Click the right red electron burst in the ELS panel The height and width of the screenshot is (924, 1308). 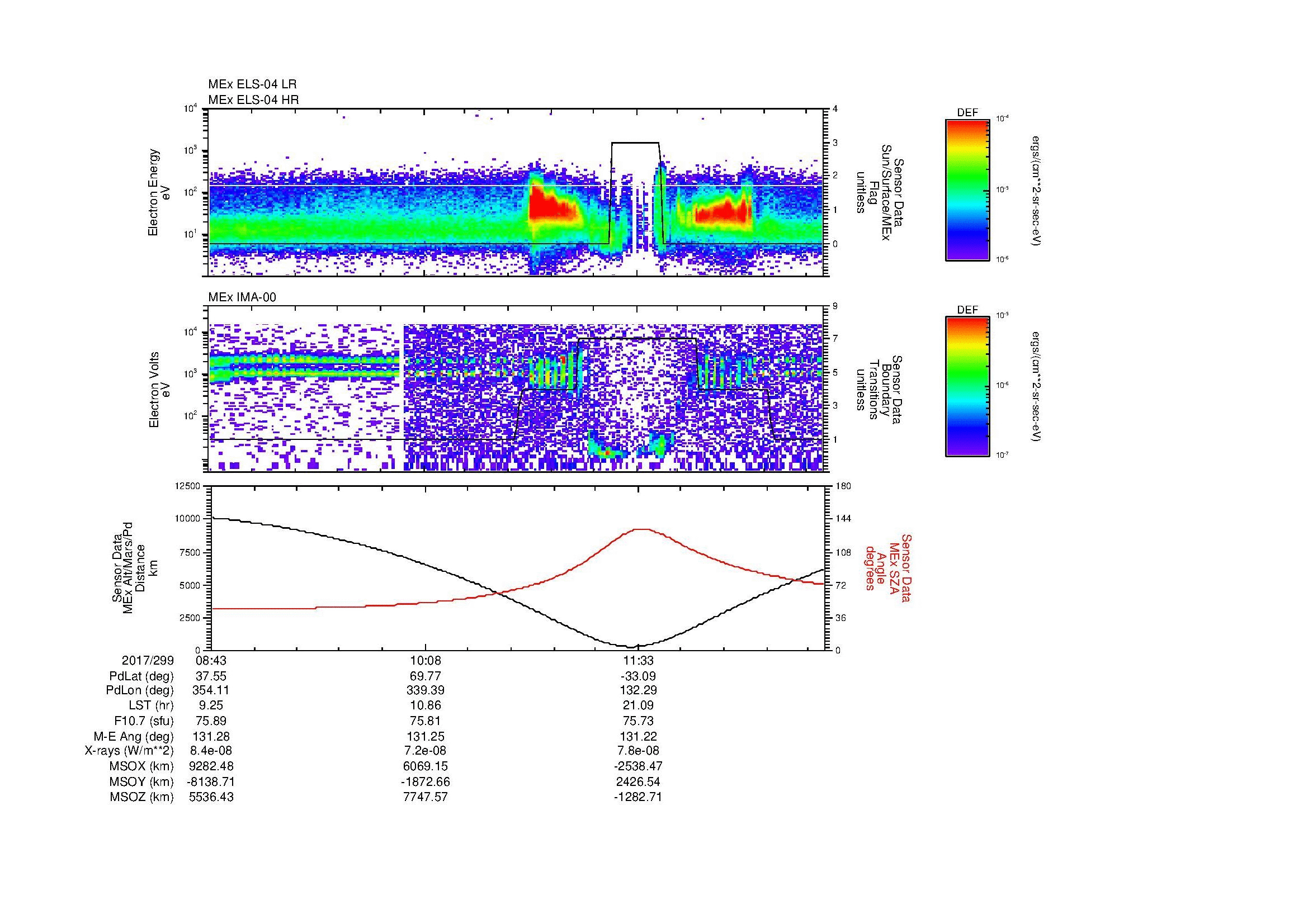723,212
